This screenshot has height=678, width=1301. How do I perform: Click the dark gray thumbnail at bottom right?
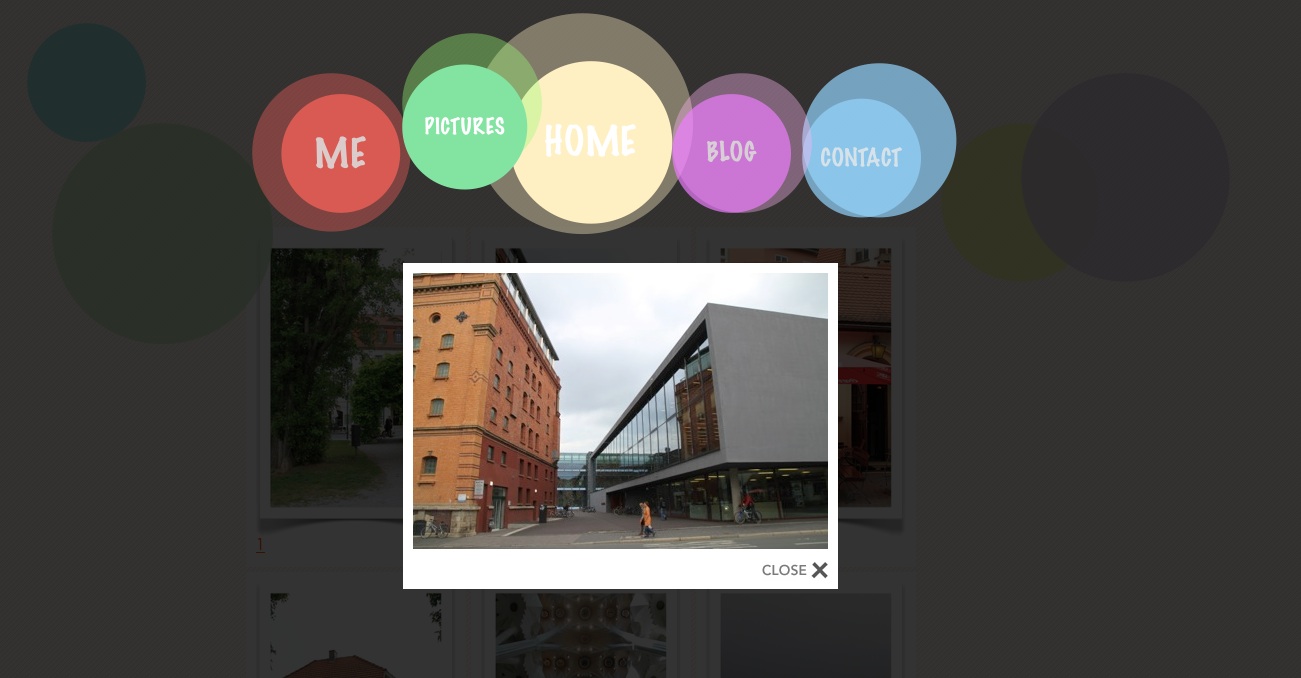[x=806, y=635]
